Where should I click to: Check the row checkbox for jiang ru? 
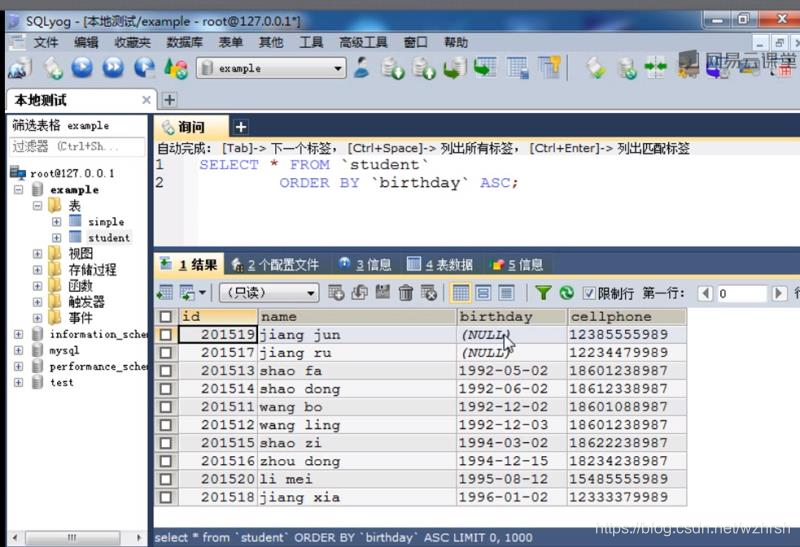(166, 353)
